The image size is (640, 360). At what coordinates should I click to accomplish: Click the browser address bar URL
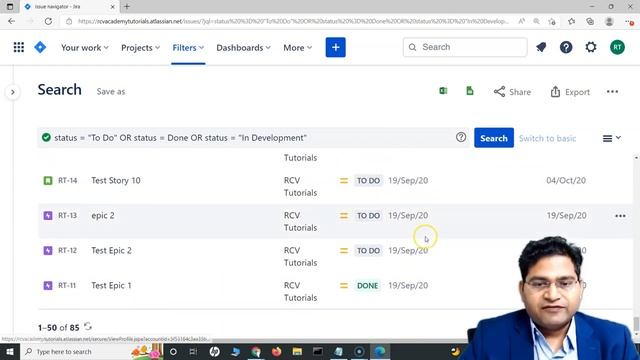click(292, 21)
